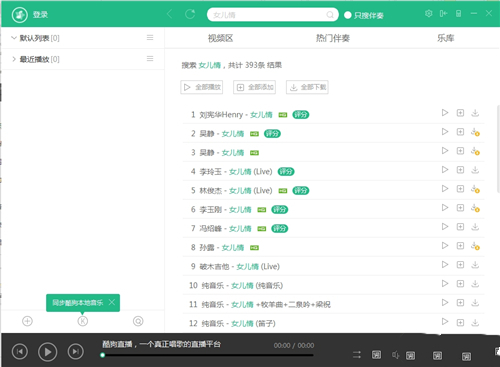
Task: Play song 1 刘宪华Henry - 女儿情
Action: point(445,113)
